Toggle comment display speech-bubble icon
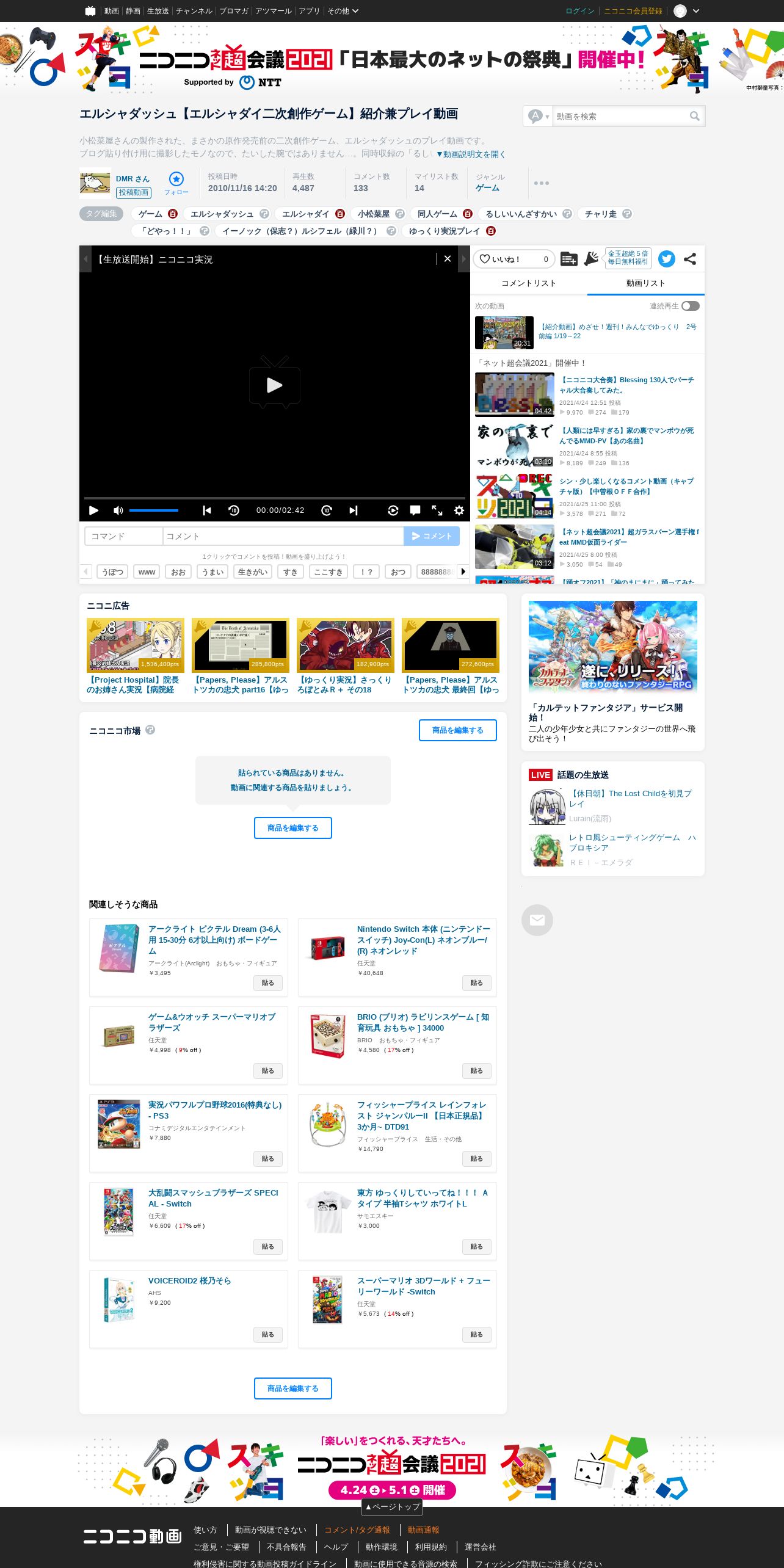This screenshot has height=1568, width=784. tap(415, 510)
